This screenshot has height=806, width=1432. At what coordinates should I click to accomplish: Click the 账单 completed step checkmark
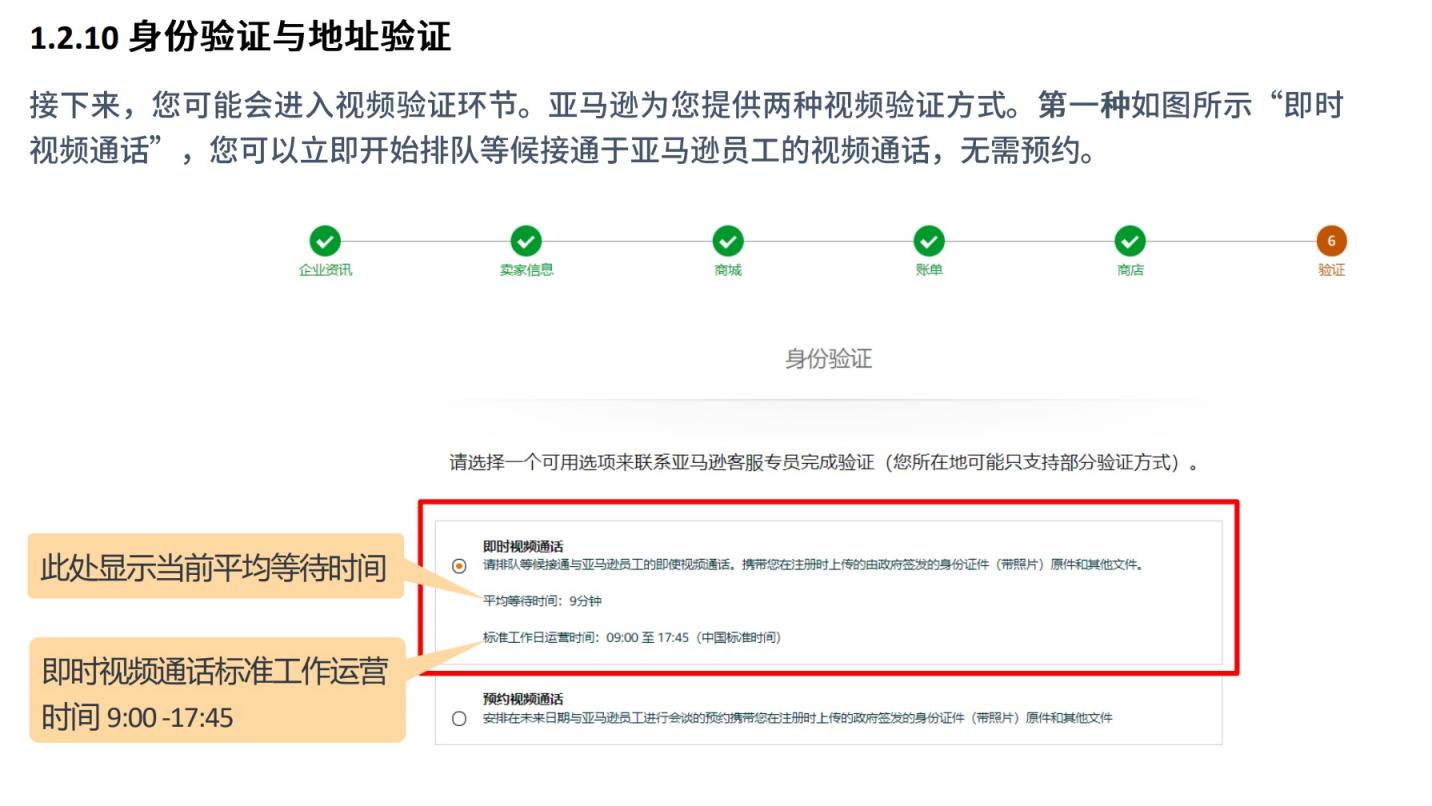coord(929,241)
